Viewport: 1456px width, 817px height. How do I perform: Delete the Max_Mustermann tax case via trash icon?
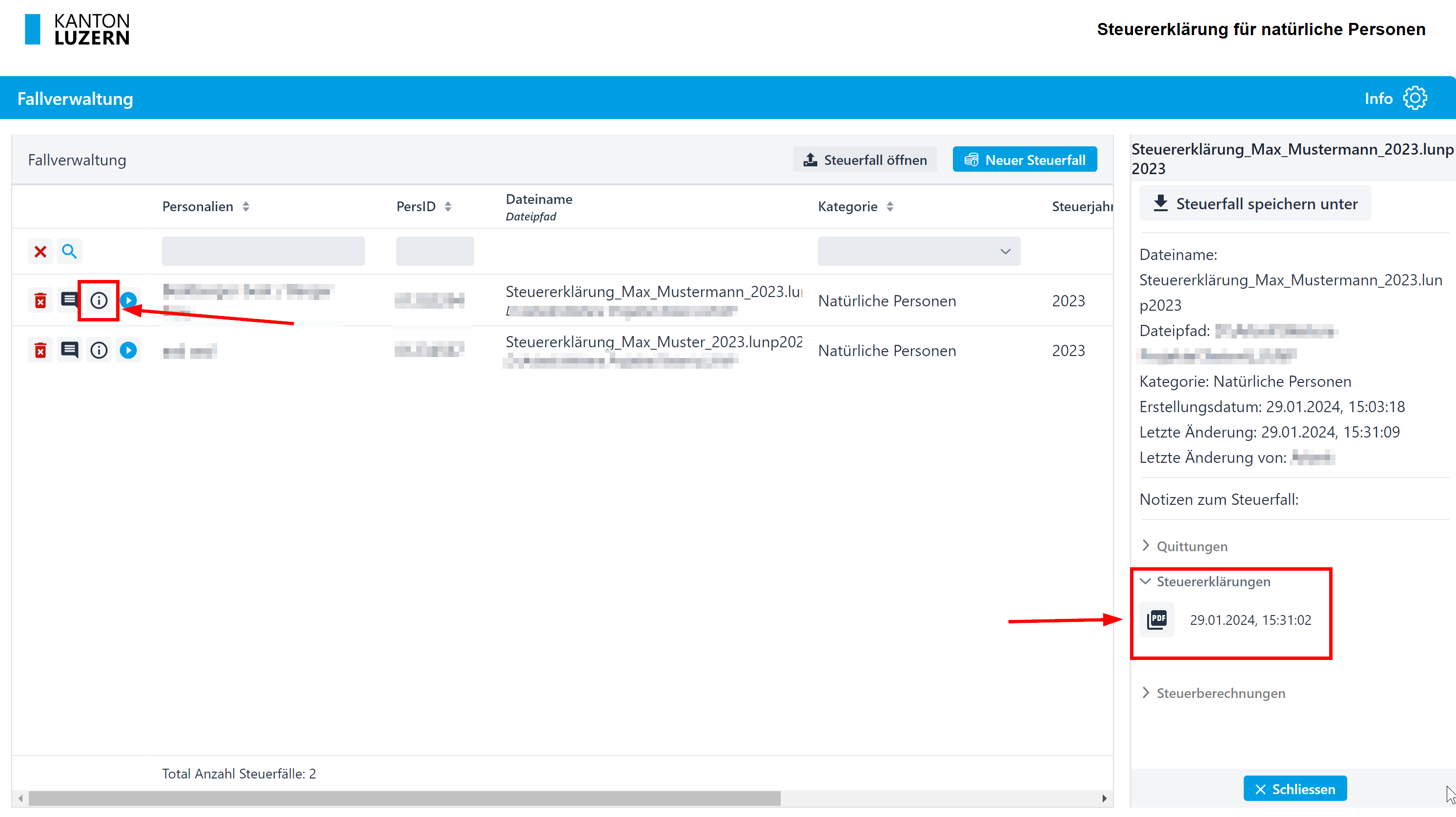click(40, 300)
